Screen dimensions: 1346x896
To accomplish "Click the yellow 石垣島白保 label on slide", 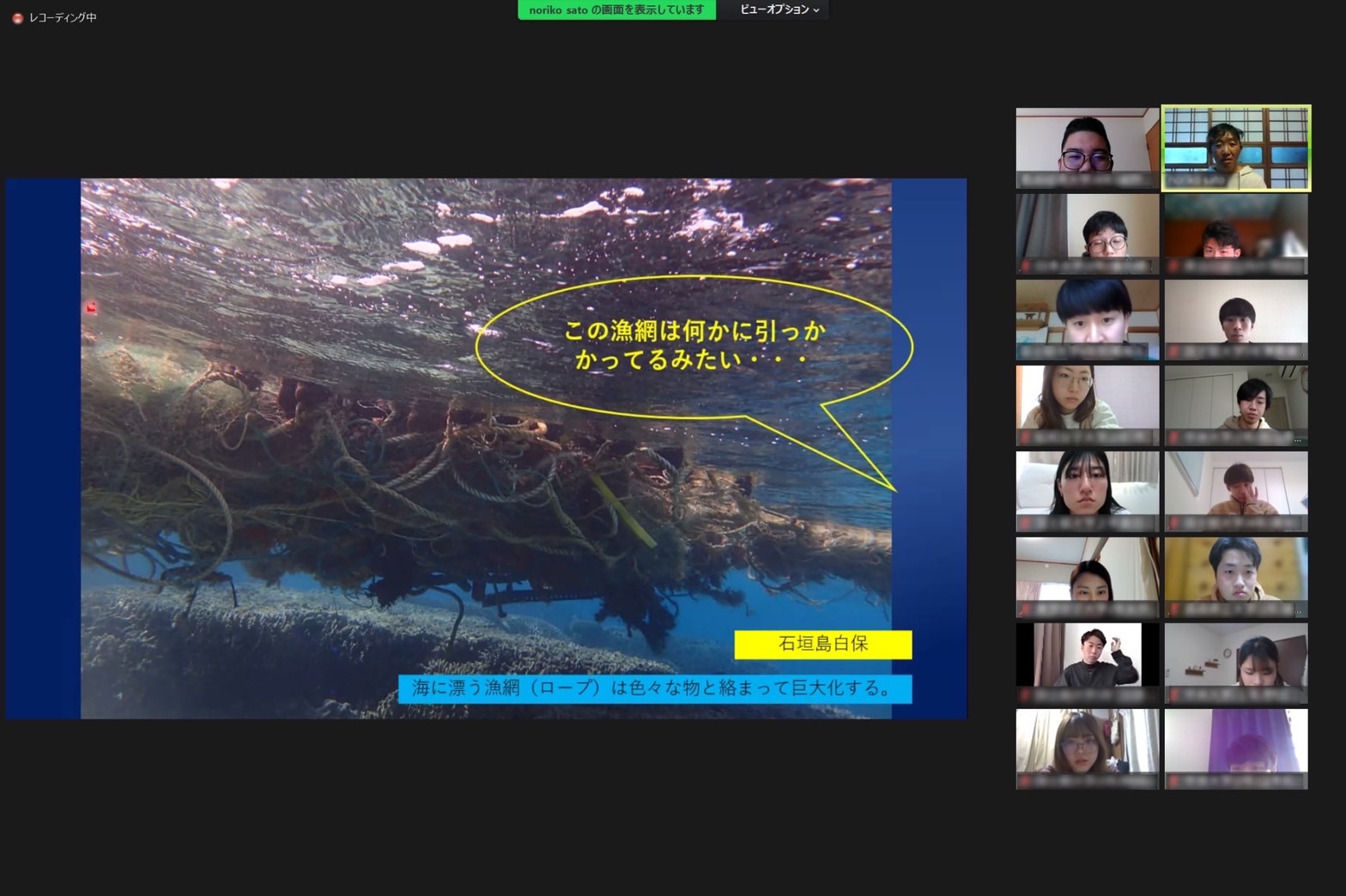I will pos(822,644).
